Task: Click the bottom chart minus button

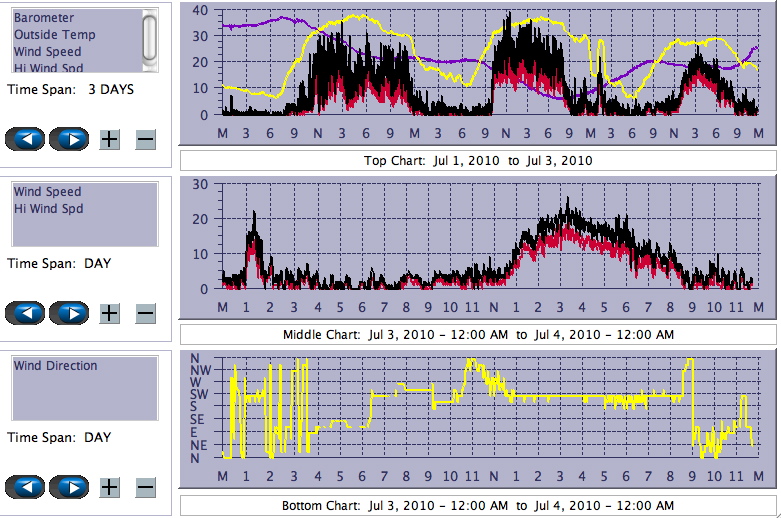Action: (145, 487)
